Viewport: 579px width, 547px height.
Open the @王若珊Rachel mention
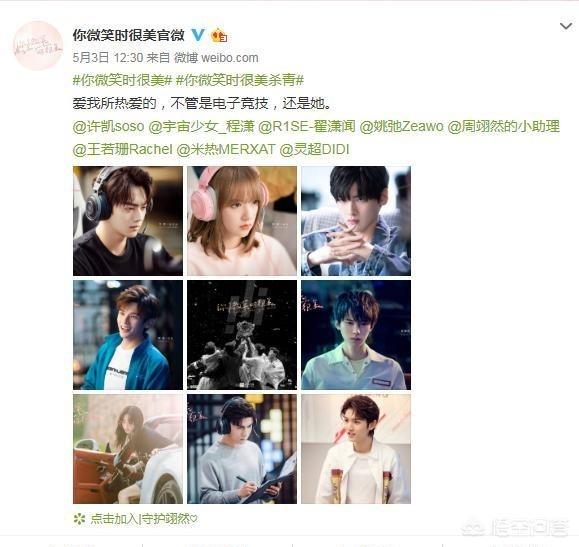pos(123,150)
